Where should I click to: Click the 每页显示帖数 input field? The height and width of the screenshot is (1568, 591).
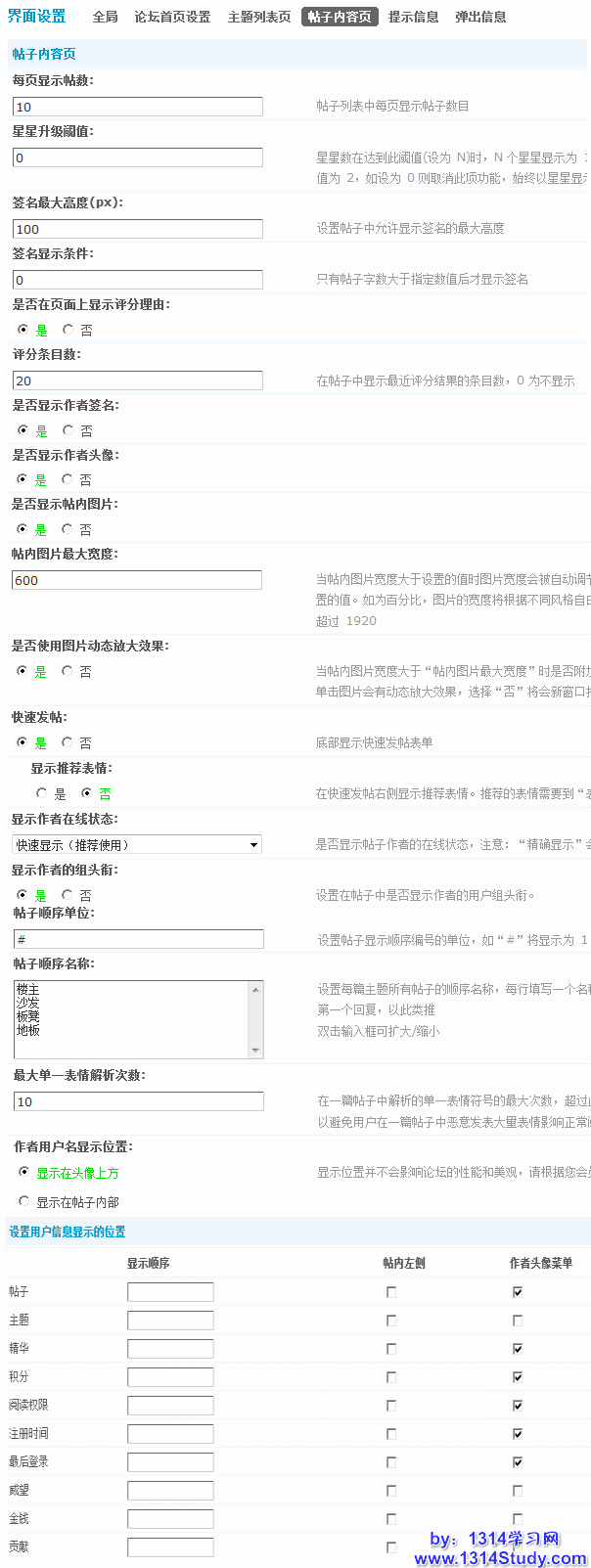[138, 107]
